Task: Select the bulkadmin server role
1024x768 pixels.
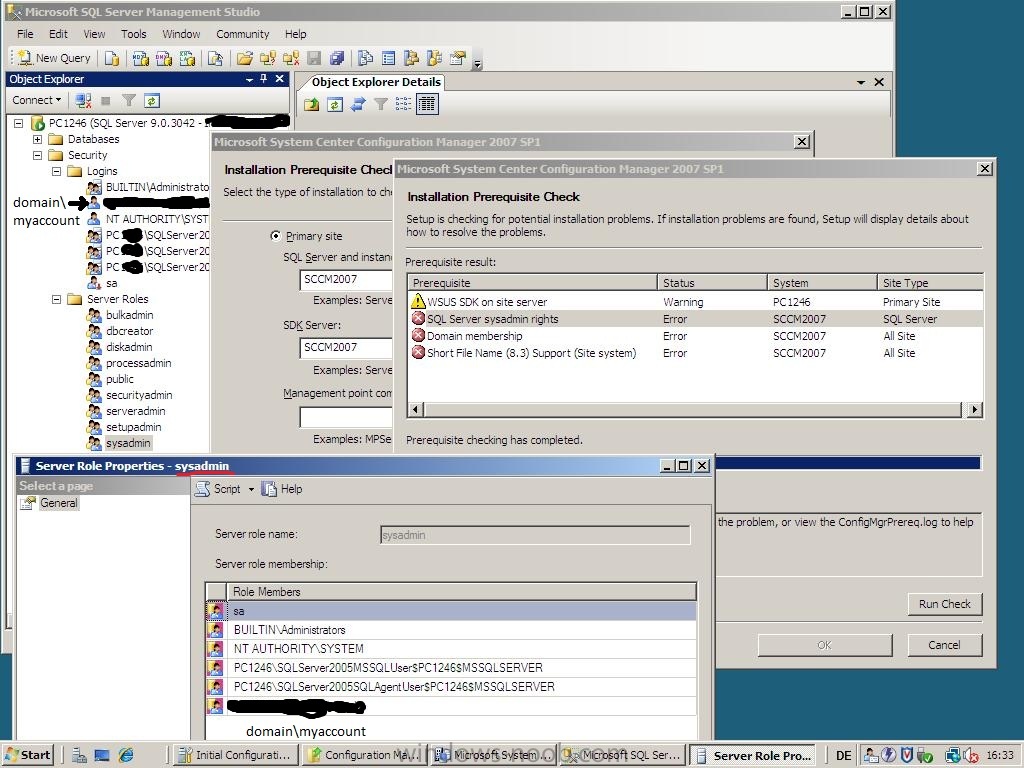Action: (129, 315)
